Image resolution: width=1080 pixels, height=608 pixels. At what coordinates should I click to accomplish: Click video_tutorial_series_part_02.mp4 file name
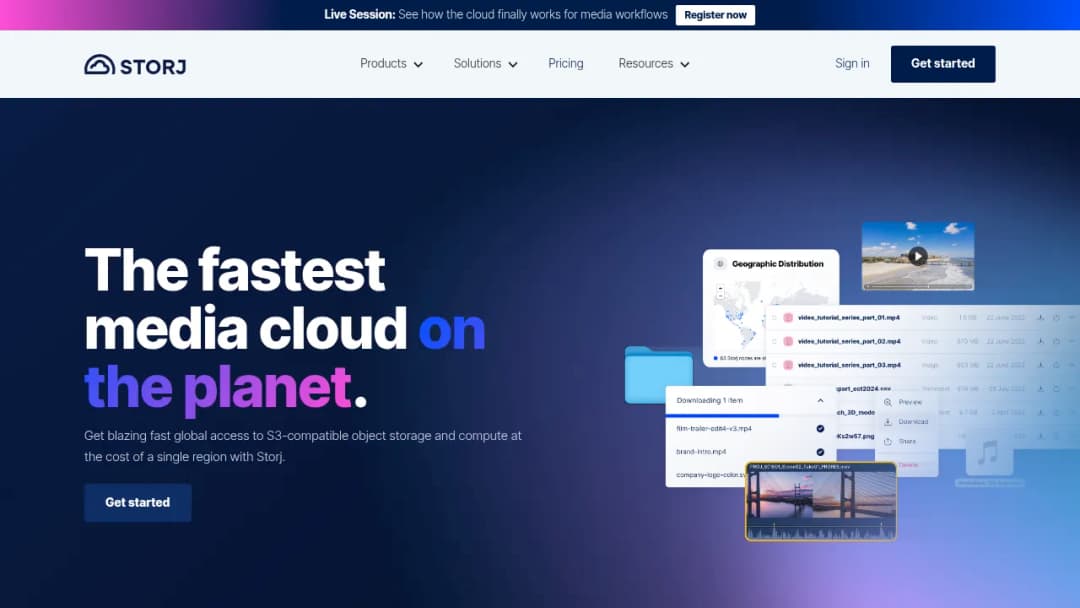849,342
